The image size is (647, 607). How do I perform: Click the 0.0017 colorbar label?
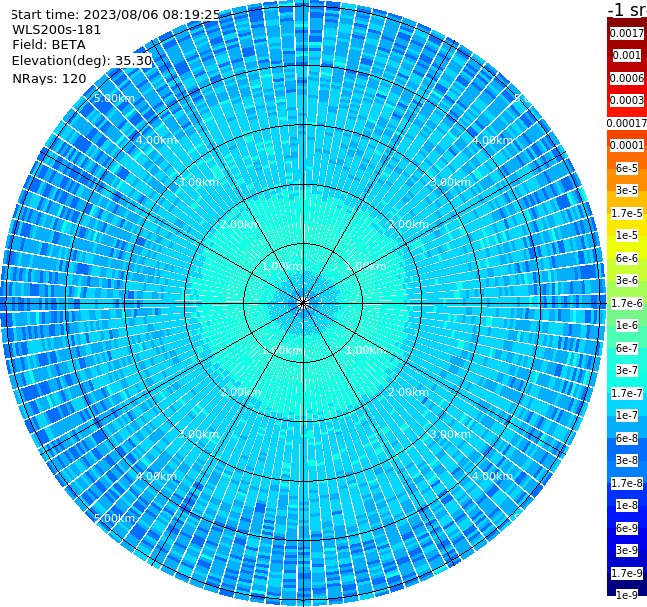(627, 33)
